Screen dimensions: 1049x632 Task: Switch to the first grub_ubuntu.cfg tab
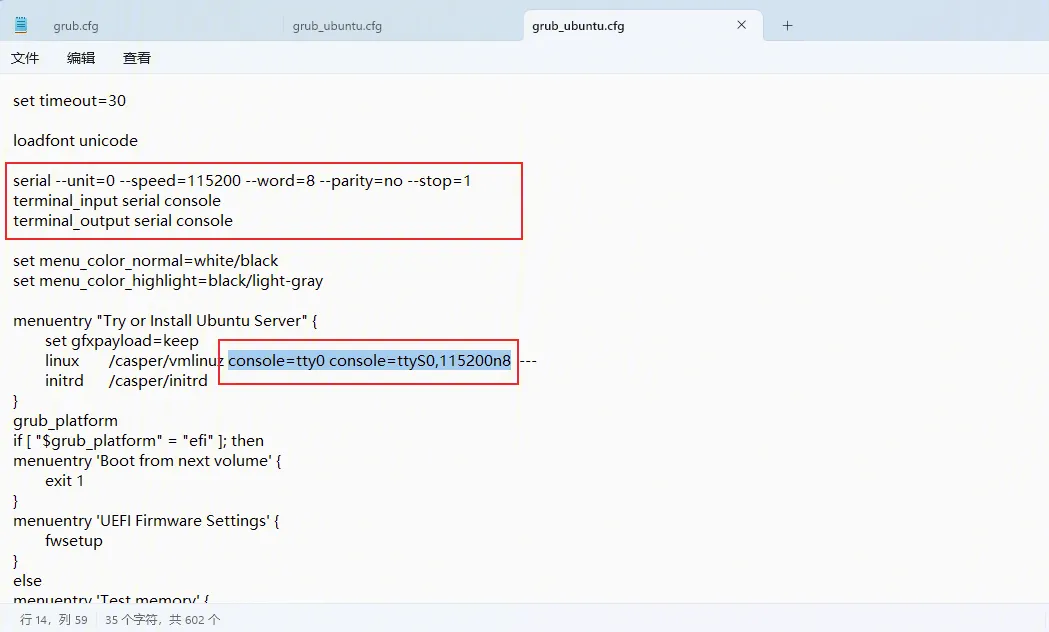click(x=337, y=26)
